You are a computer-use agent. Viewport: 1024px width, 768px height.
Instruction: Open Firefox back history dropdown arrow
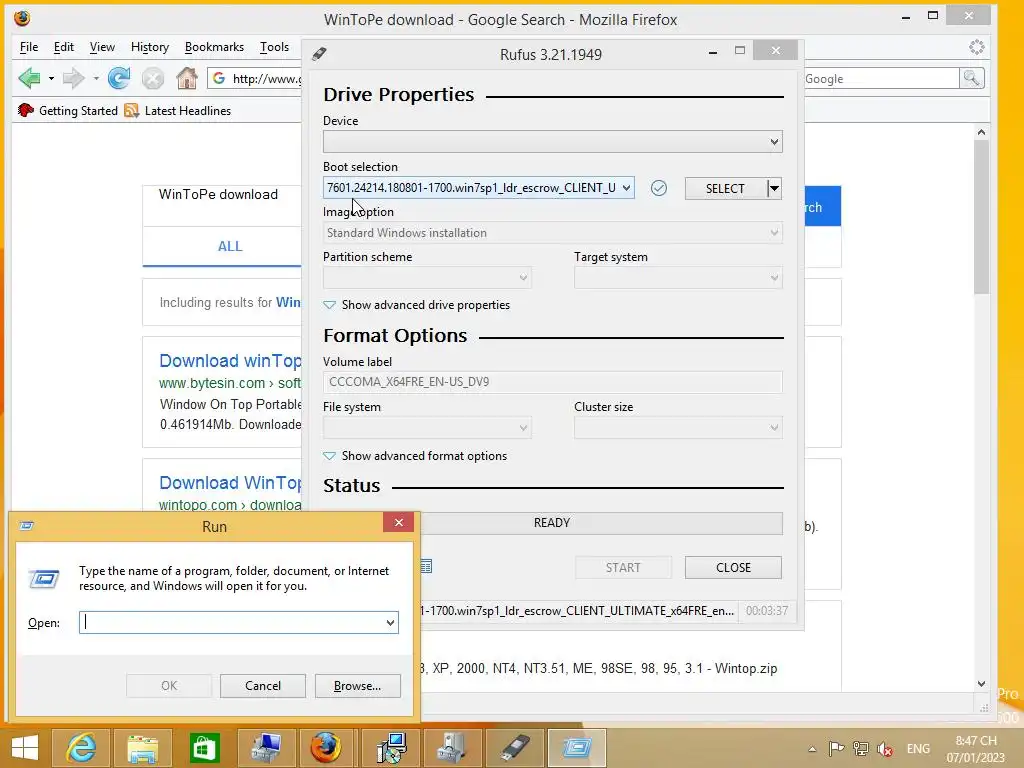[51, 78]
